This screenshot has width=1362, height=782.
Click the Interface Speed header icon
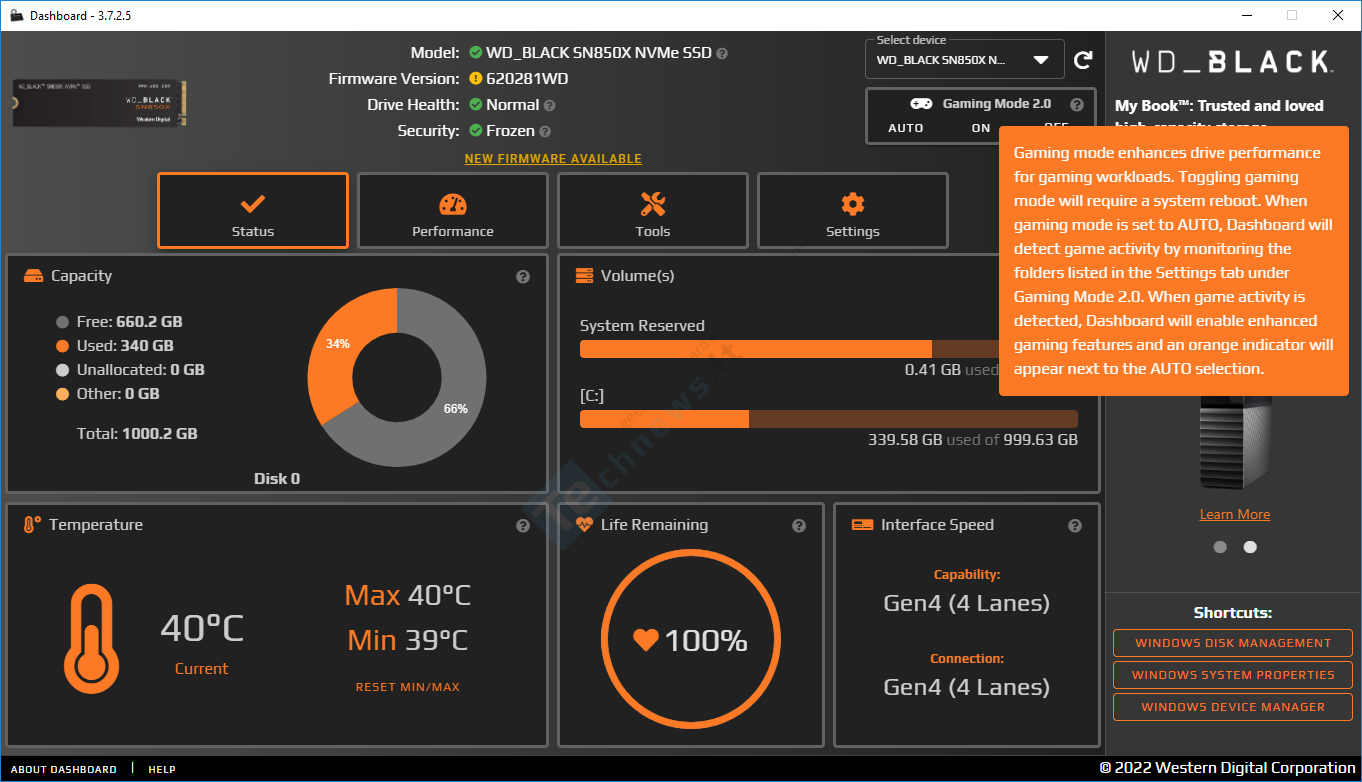click(862, 525)
